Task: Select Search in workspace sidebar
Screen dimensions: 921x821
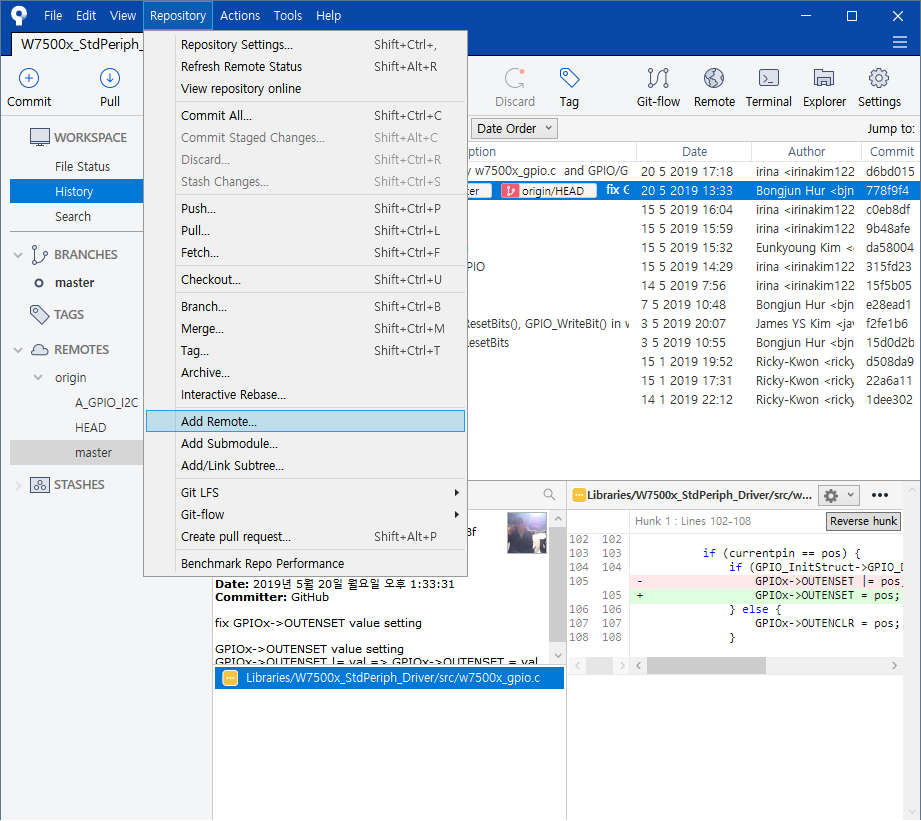Action: 73,217
